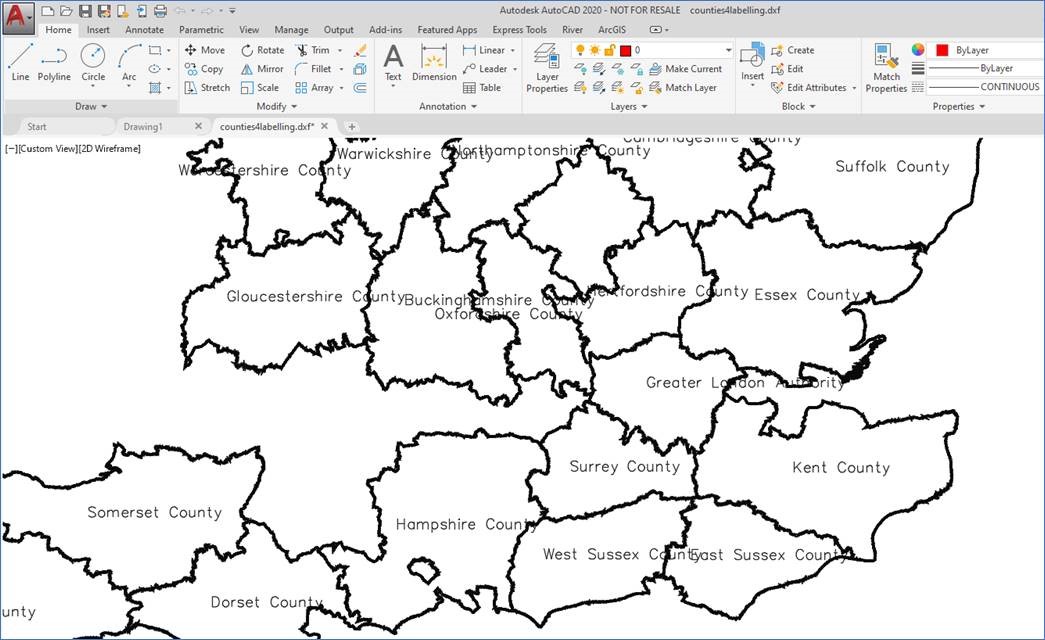Expand the Modify panel

pos(277,106)
